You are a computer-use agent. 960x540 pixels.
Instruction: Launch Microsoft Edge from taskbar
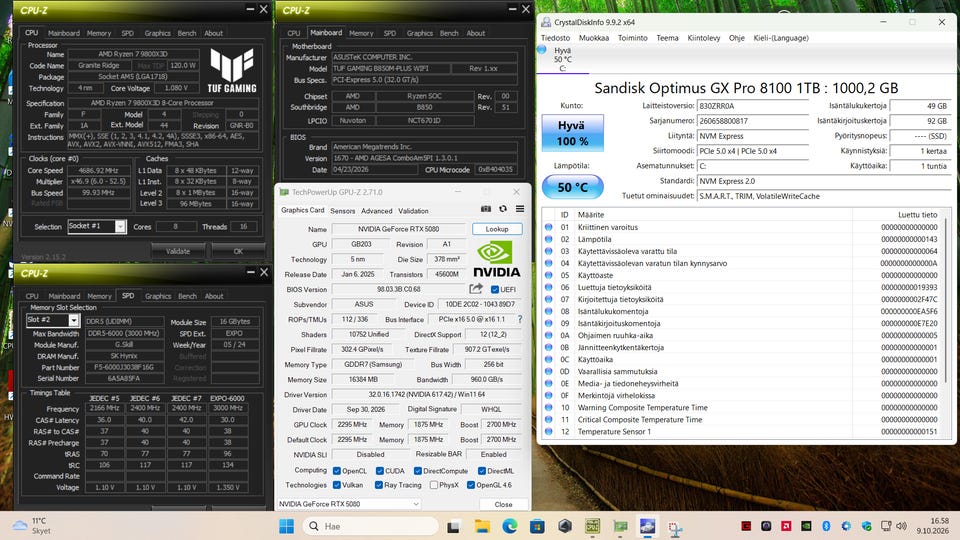[509, 527]
